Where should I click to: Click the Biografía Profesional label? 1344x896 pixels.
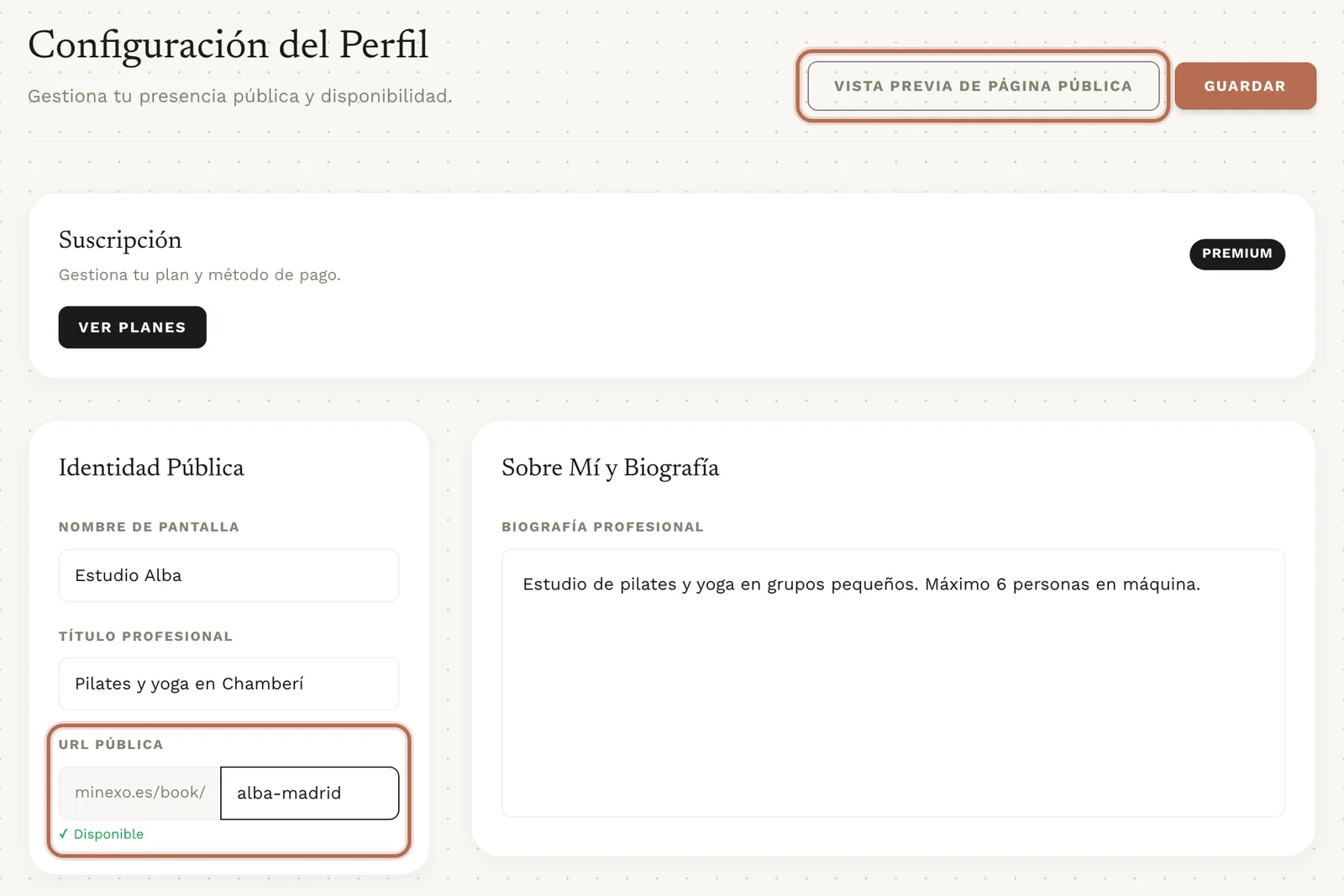tap(602, 527)
